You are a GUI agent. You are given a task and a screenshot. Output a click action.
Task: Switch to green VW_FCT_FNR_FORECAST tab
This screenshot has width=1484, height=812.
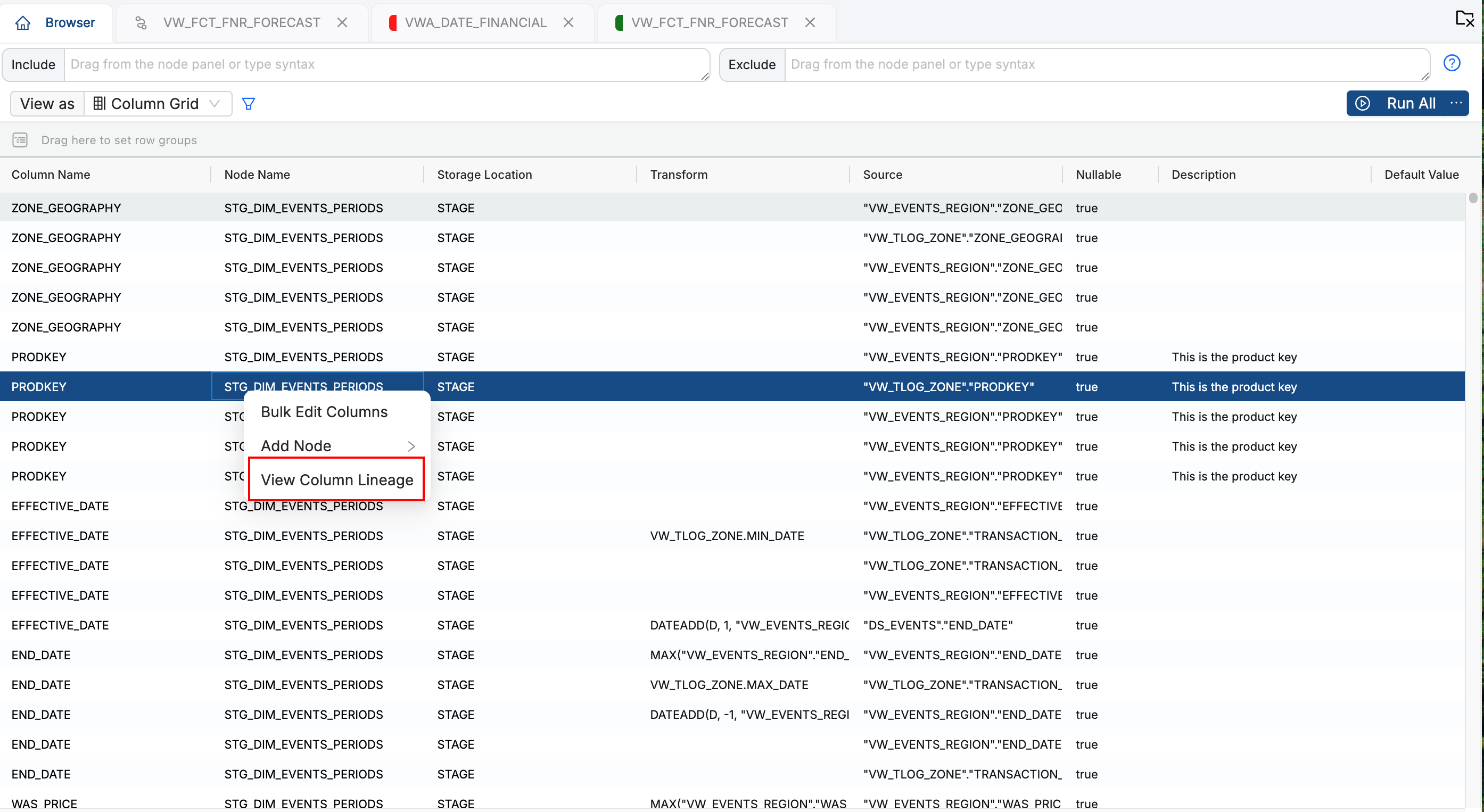click(x=708, y=22)
